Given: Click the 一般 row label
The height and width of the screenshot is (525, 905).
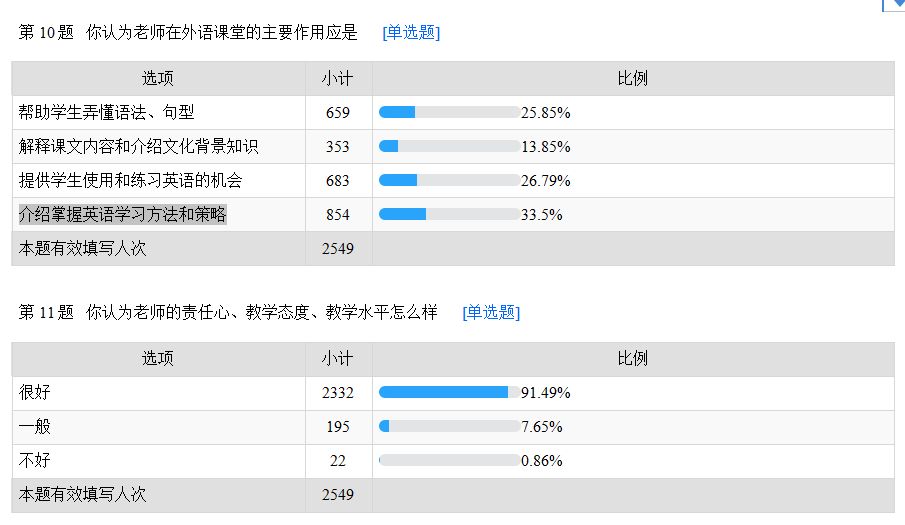Looking at the screenshot, I should (x=35, y=426).
